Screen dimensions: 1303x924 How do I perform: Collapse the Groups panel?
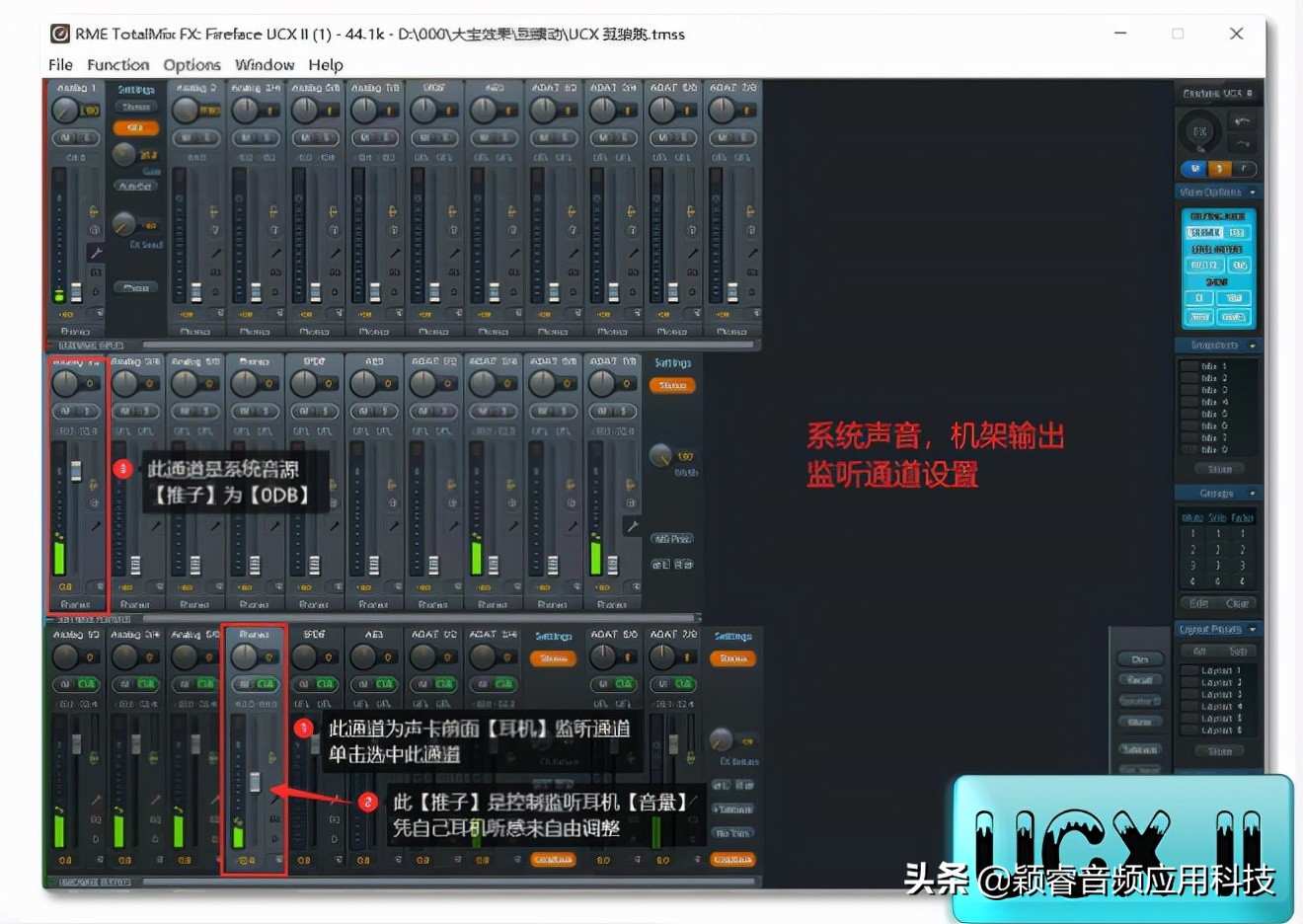tap(1252, 493)
